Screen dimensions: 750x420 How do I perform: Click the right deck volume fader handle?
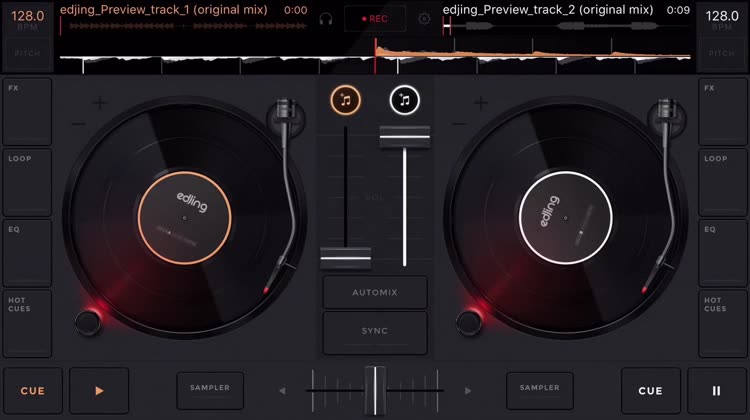click(405, 136)
